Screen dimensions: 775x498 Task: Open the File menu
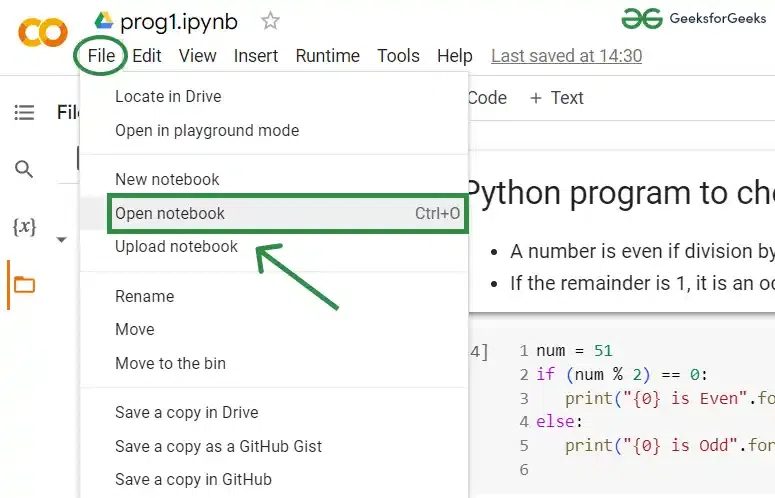point(101,56)
